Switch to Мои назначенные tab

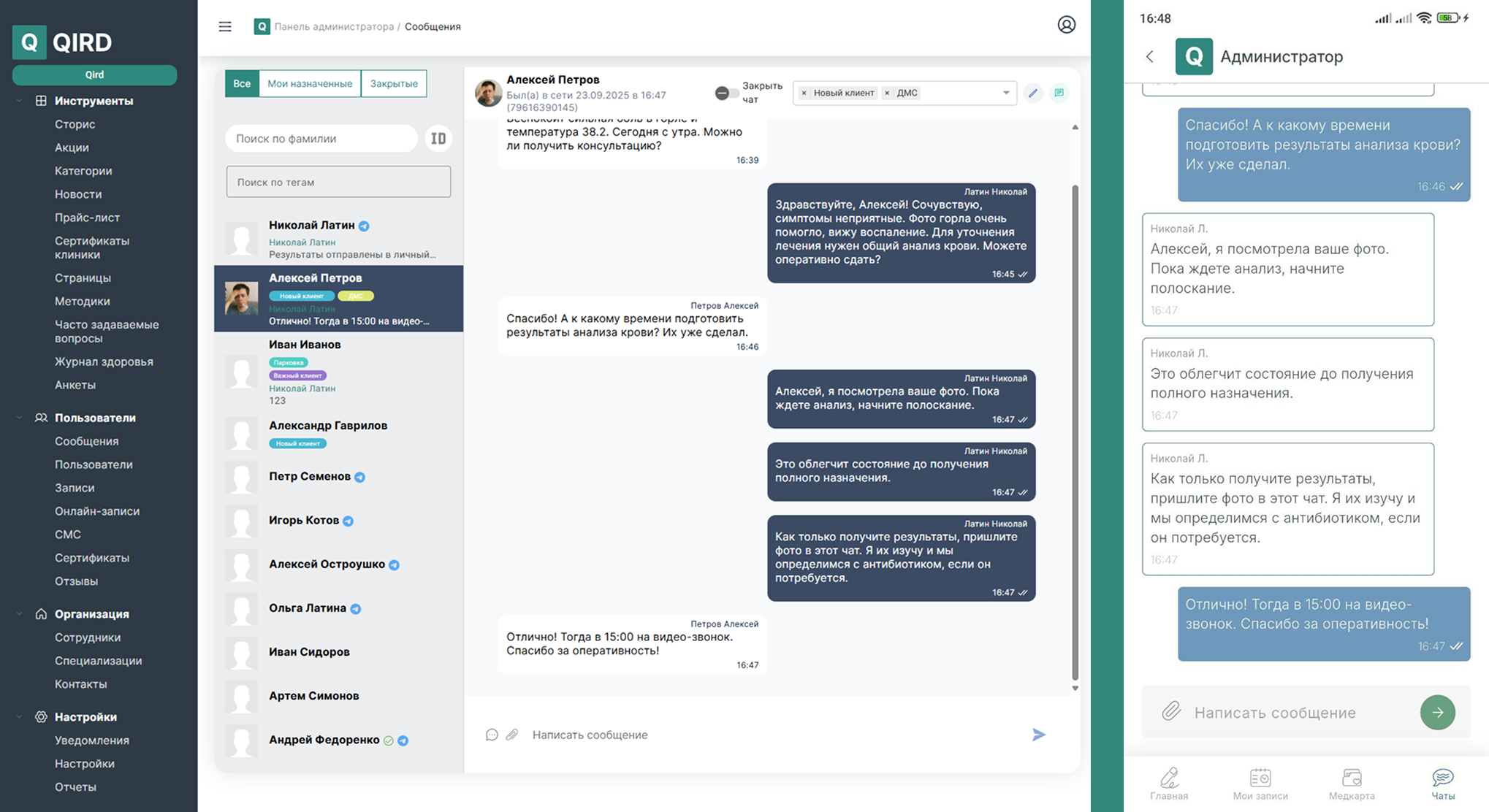(310, 83)
